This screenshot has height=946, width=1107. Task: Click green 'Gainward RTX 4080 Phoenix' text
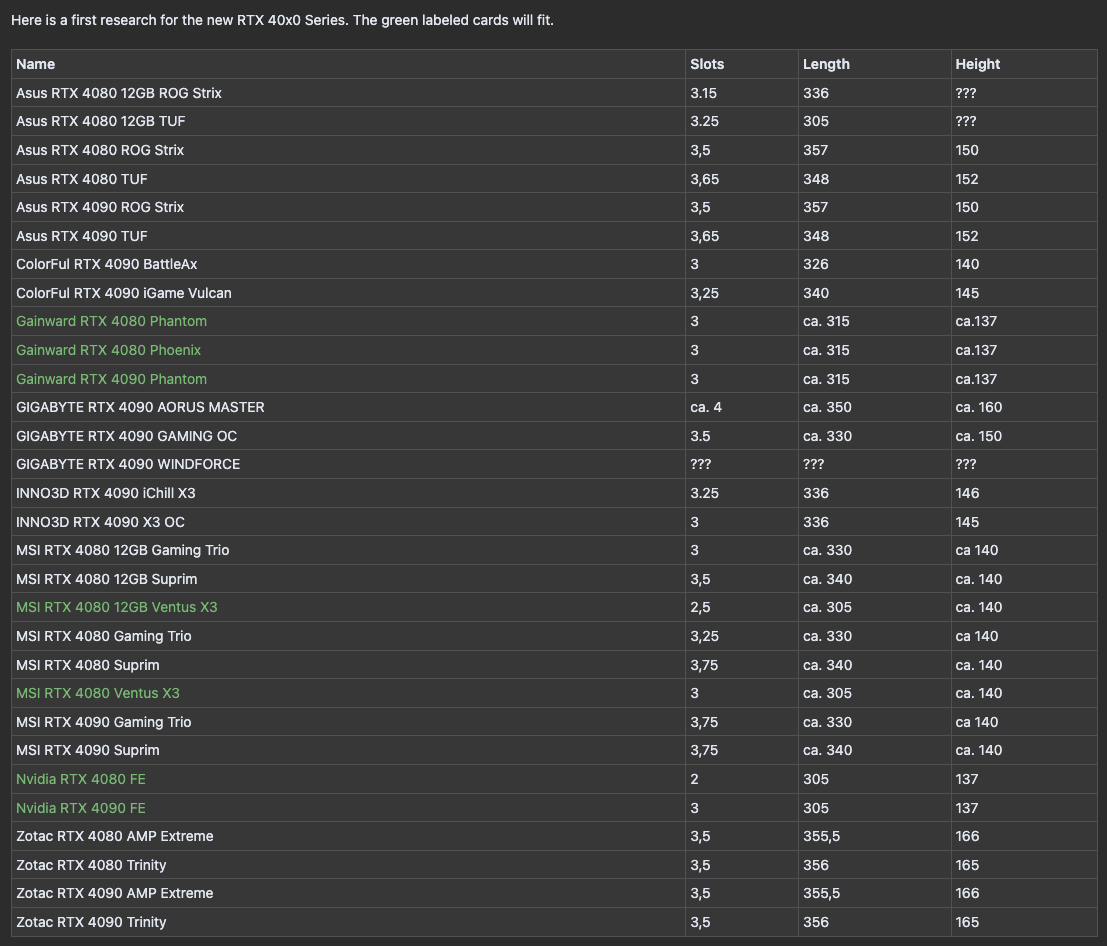pyautogui.click(x=108, y=350)
